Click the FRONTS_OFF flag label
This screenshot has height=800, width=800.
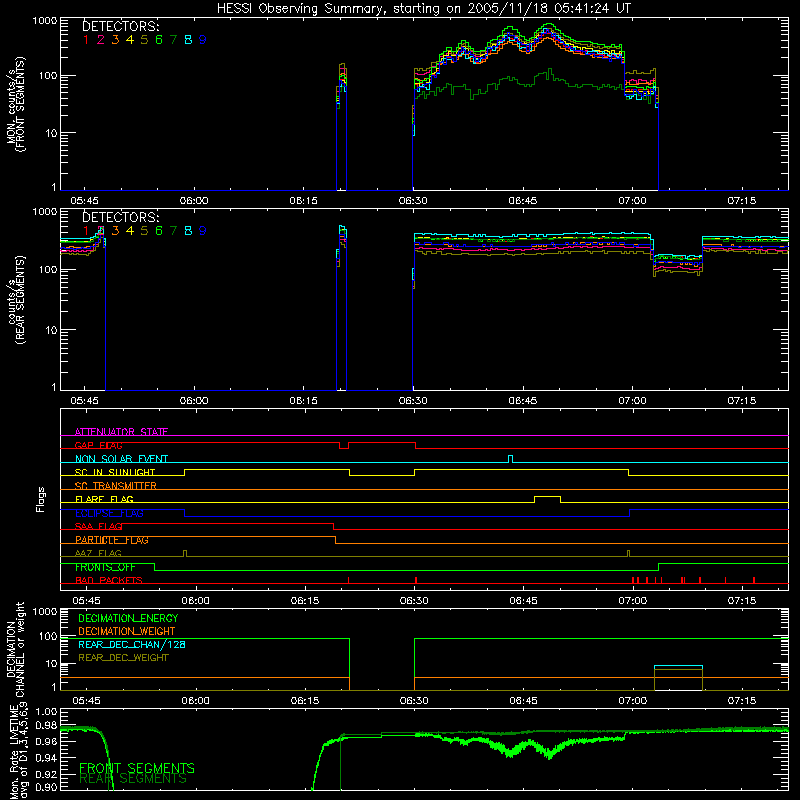105,567
